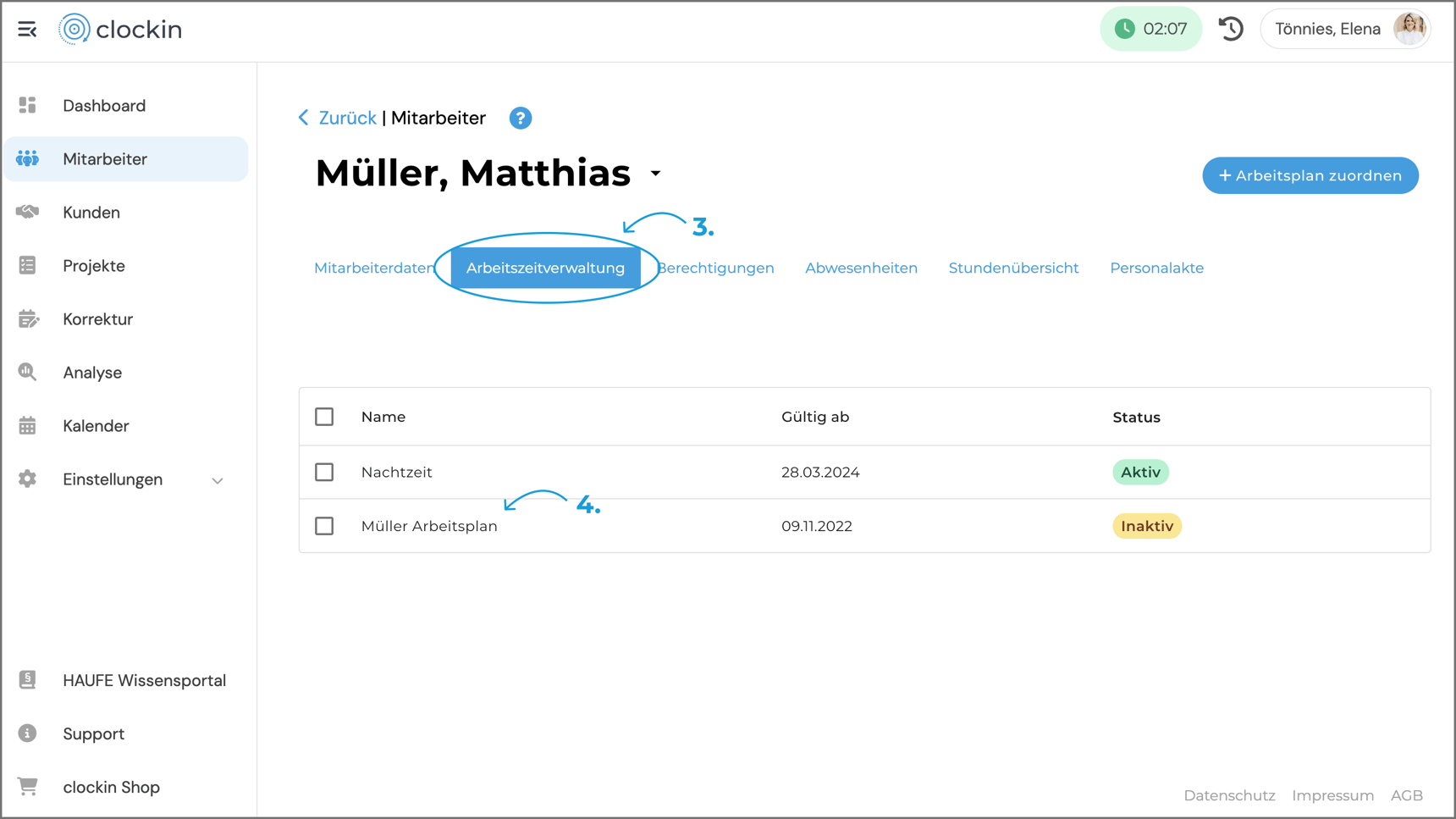
Task: Click the green 02:07 timer pill
Action: tap(1150, 29)
